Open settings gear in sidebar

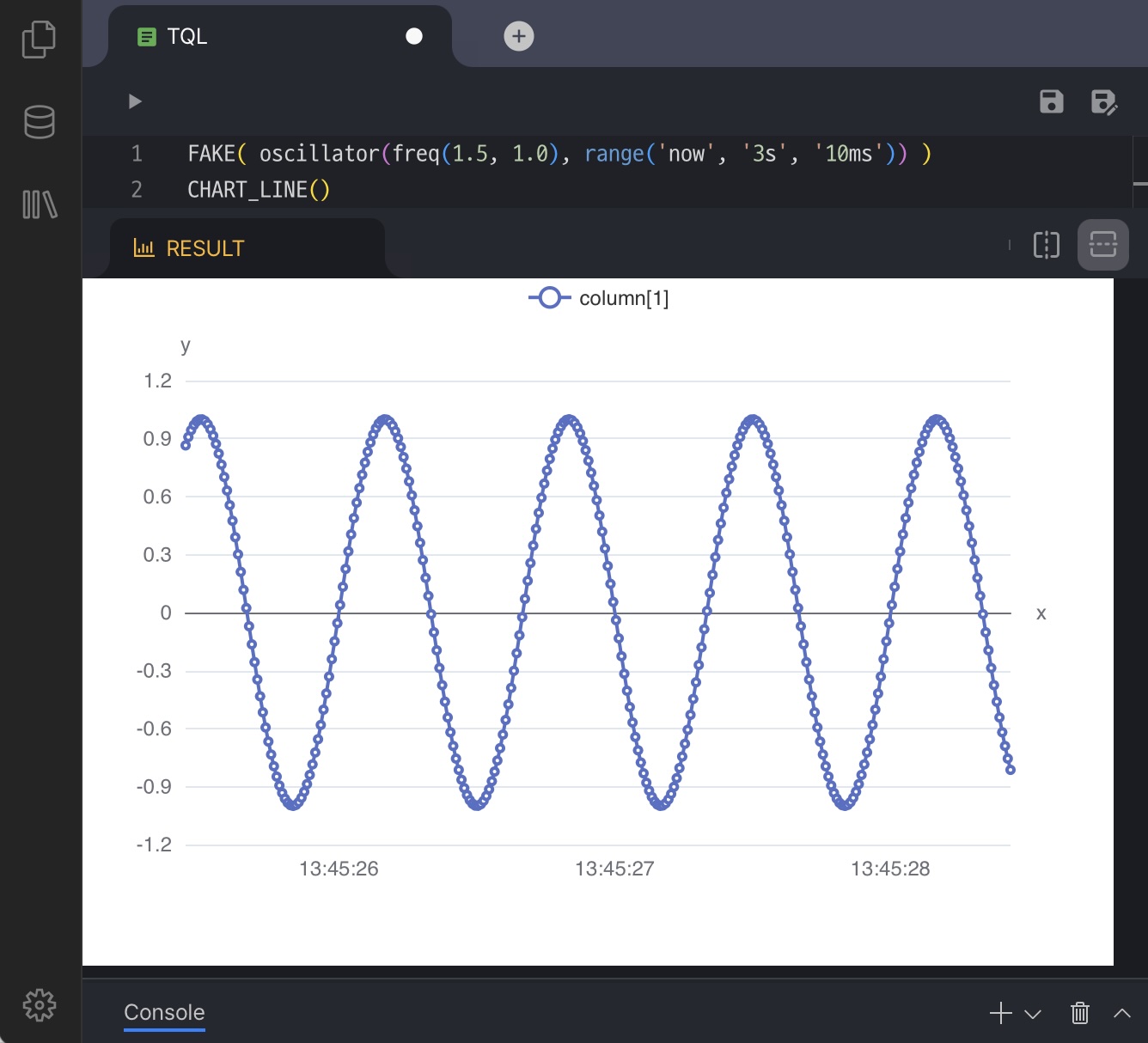coord(40,1004)
